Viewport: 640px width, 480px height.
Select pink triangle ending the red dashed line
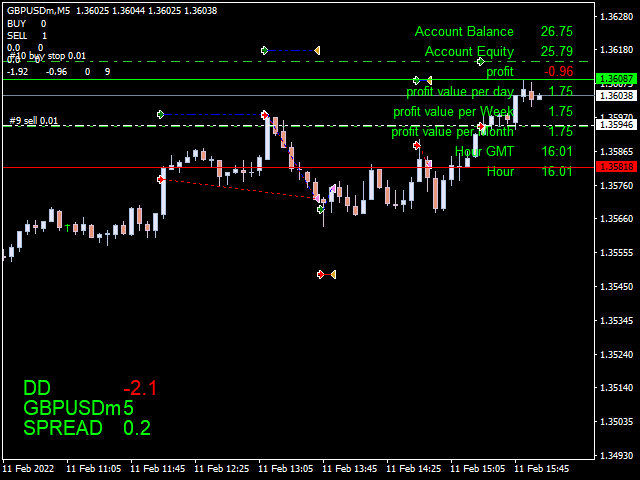pyautogui.click(x=317, y=198)
